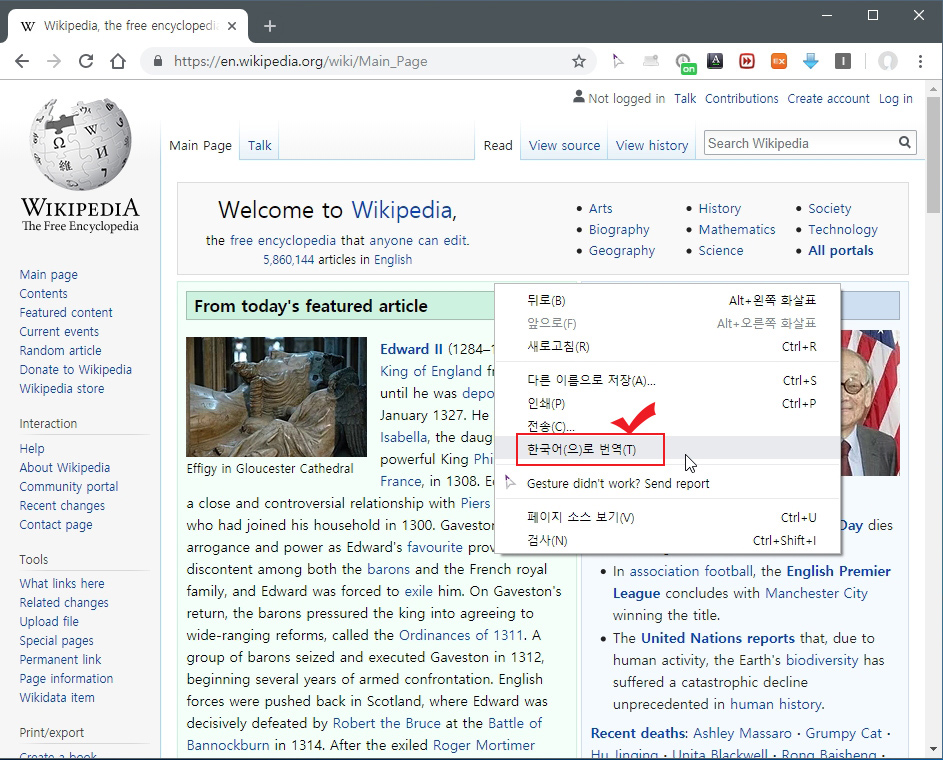This screenshot has height=760, width=943.
Task: Click the grey square 'I' extension icon
Action: (x=843, y=61)
